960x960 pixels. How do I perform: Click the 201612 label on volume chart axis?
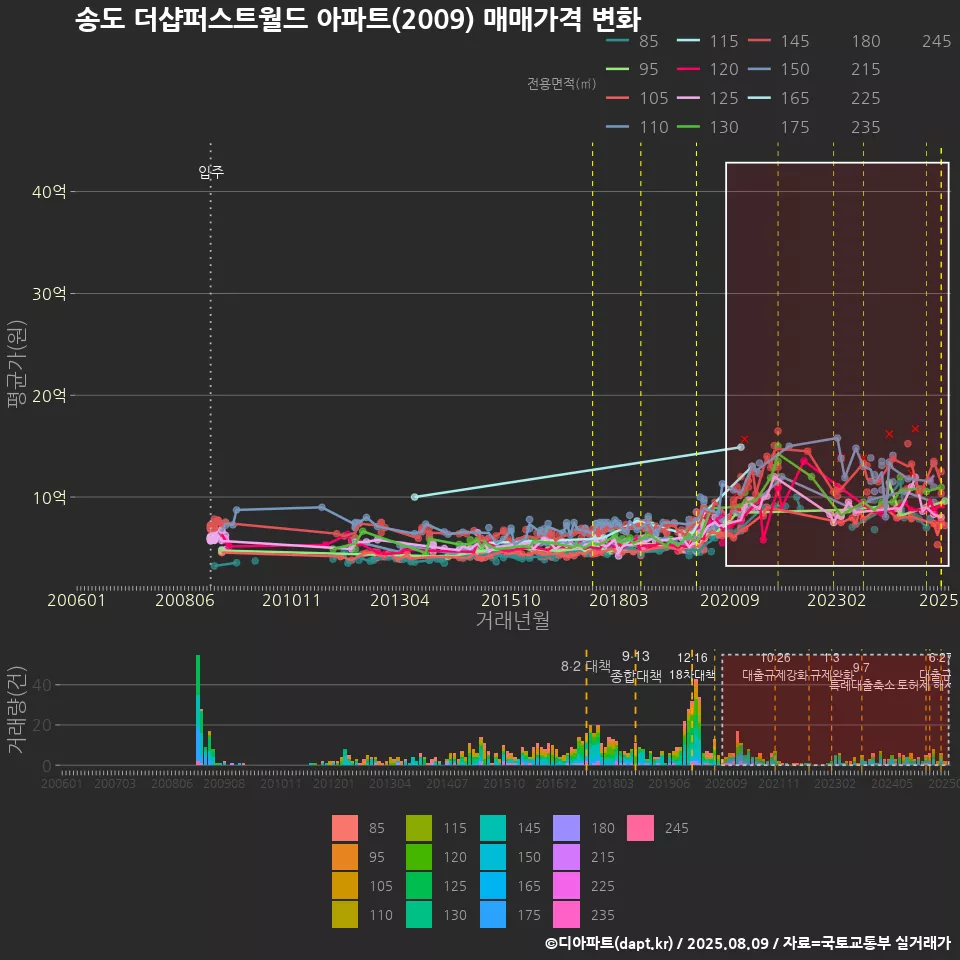tap(556, 784)
